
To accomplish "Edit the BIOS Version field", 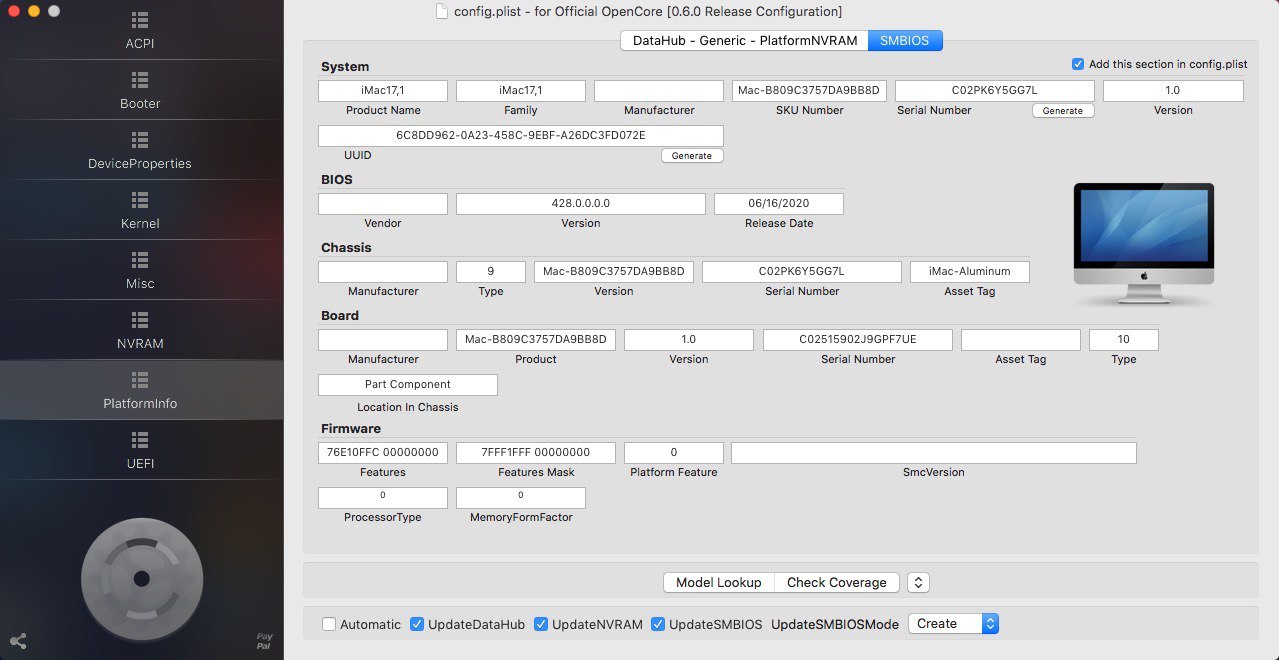I will point(581,204).
